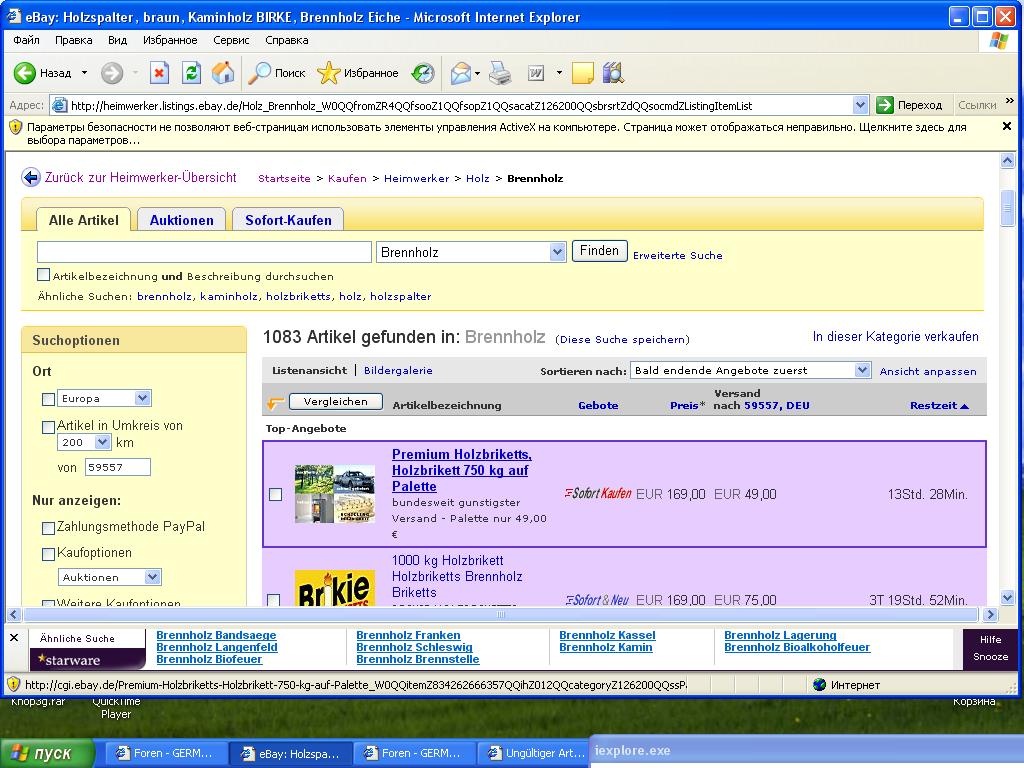Click the page scroll-down arrow
1024x768 pixels.
(x=1007, y=598)
